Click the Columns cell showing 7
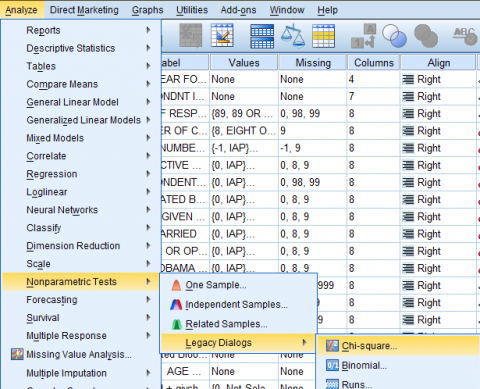 pos(374,97)
